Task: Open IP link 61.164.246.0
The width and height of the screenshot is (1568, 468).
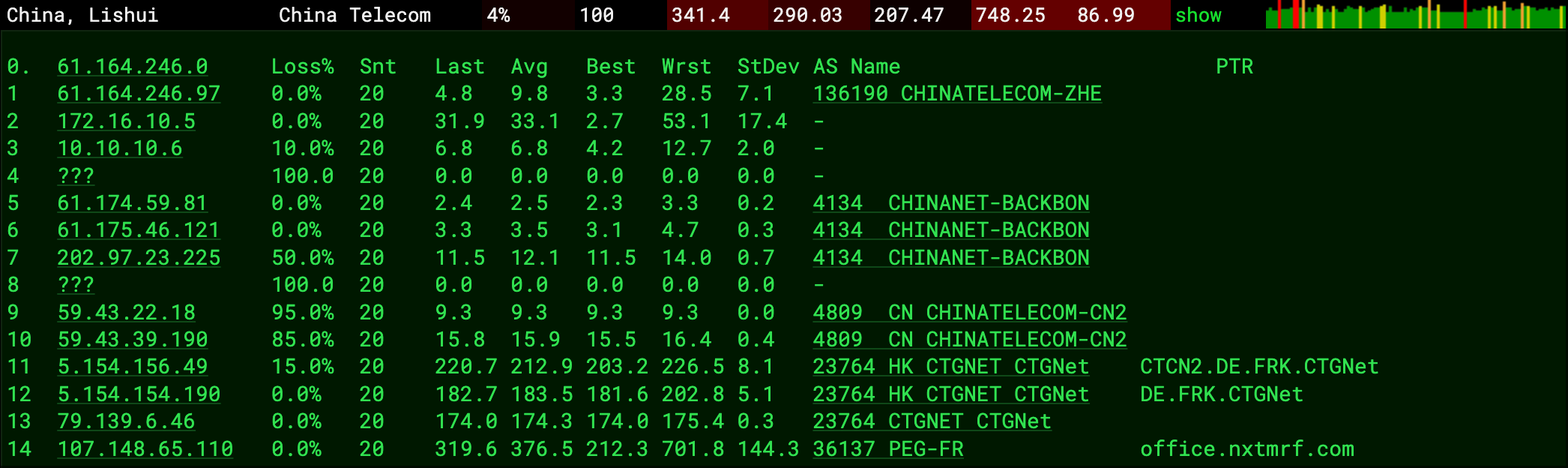Action: [133, 67]
